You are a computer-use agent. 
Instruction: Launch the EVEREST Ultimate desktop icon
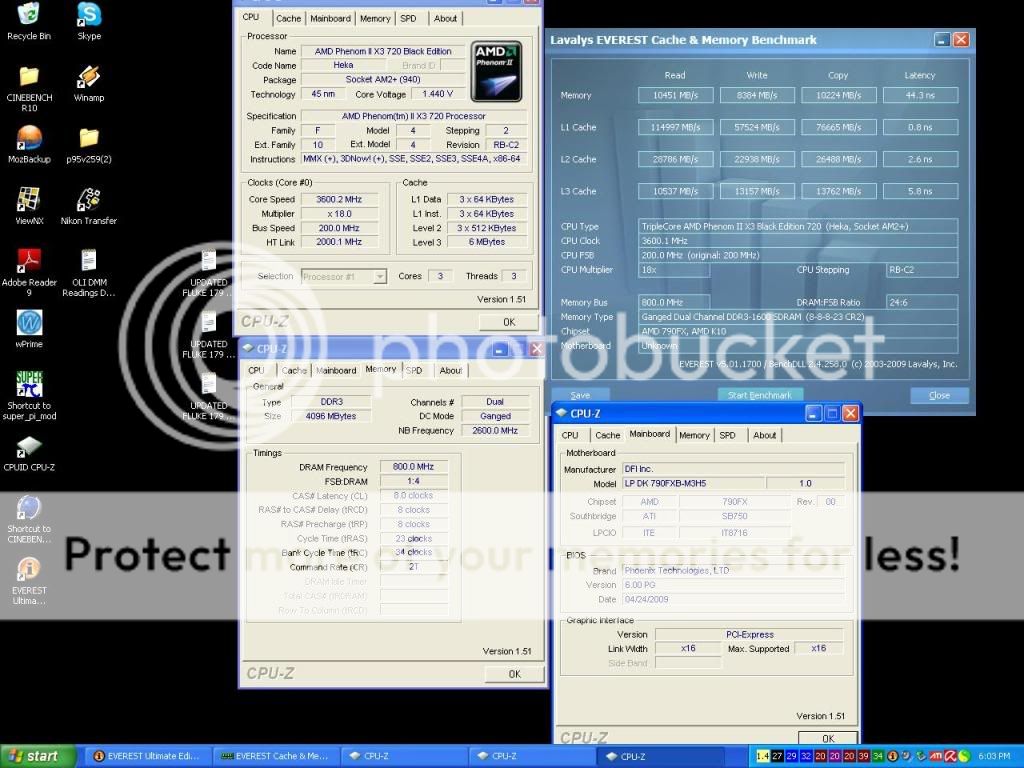tap(29, 581)
